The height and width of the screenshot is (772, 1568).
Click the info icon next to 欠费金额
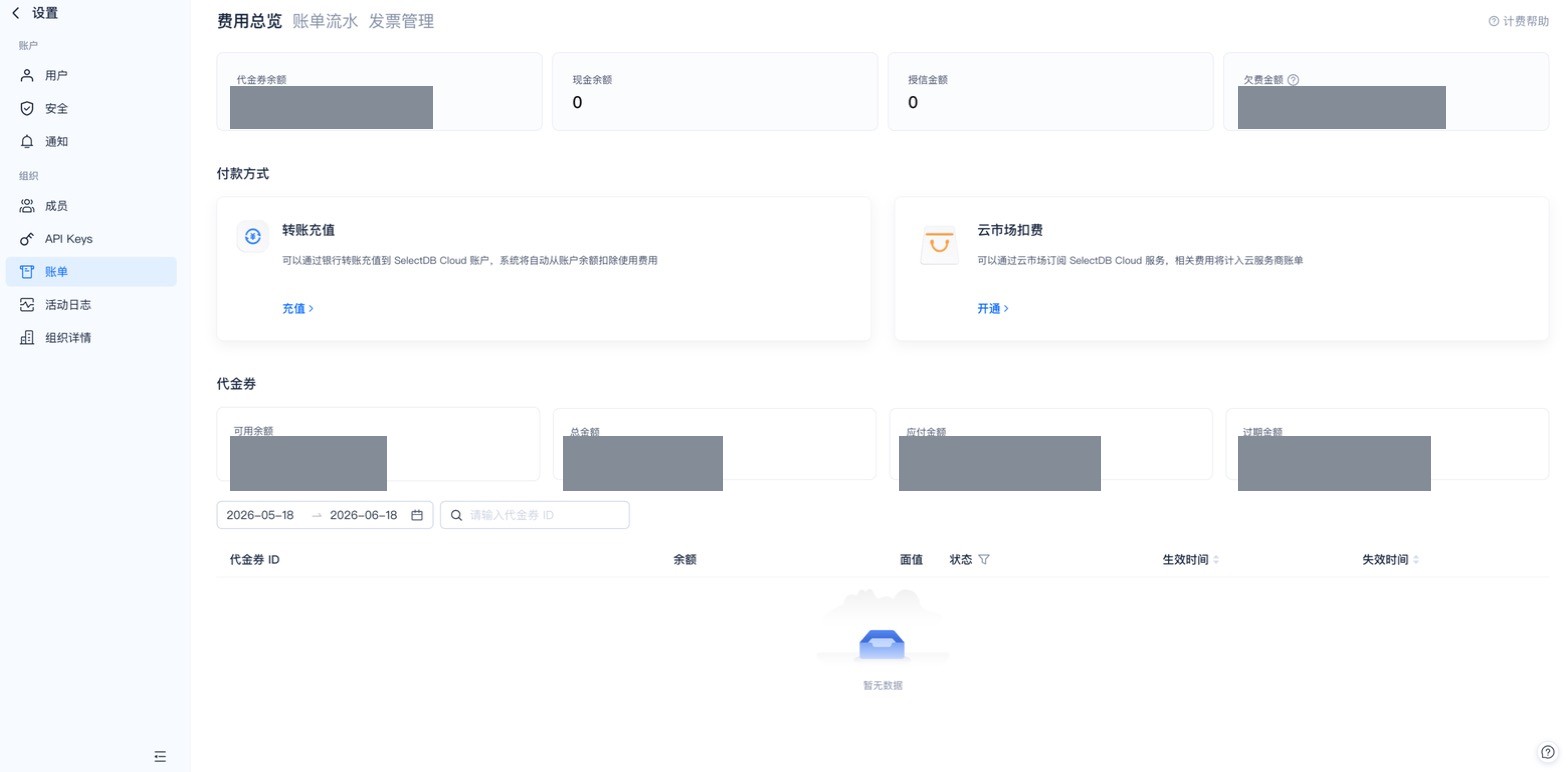pyautogui.click(x=1293, y=80)
